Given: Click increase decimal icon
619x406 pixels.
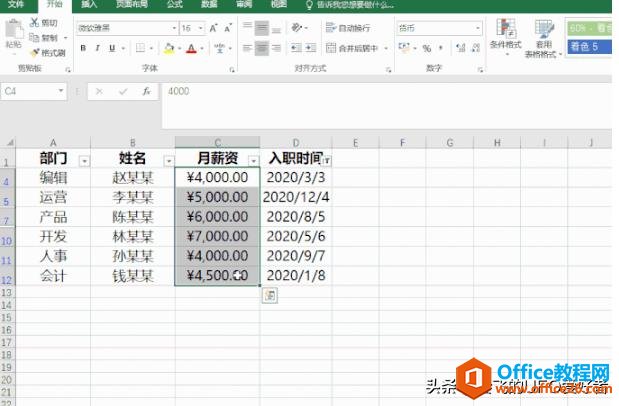Looking at the screenshot, I should 460,48.
